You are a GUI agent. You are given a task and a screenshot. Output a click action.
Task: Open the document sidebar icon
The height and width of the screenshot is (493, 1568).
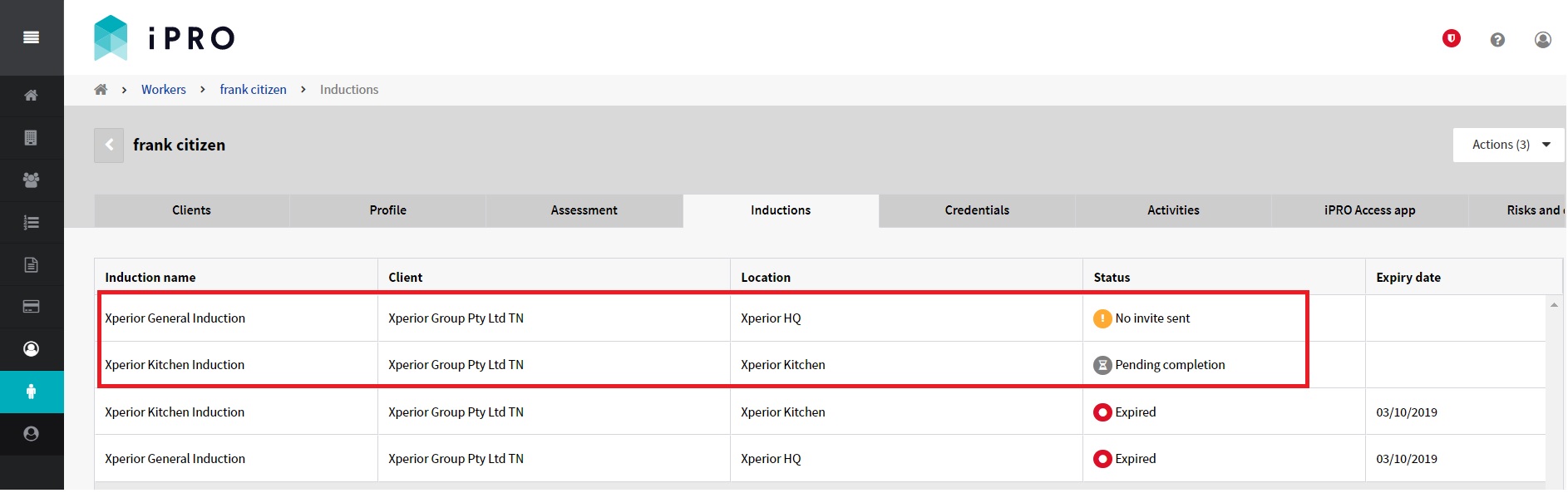pyautogui.click(x=32, y=264)
